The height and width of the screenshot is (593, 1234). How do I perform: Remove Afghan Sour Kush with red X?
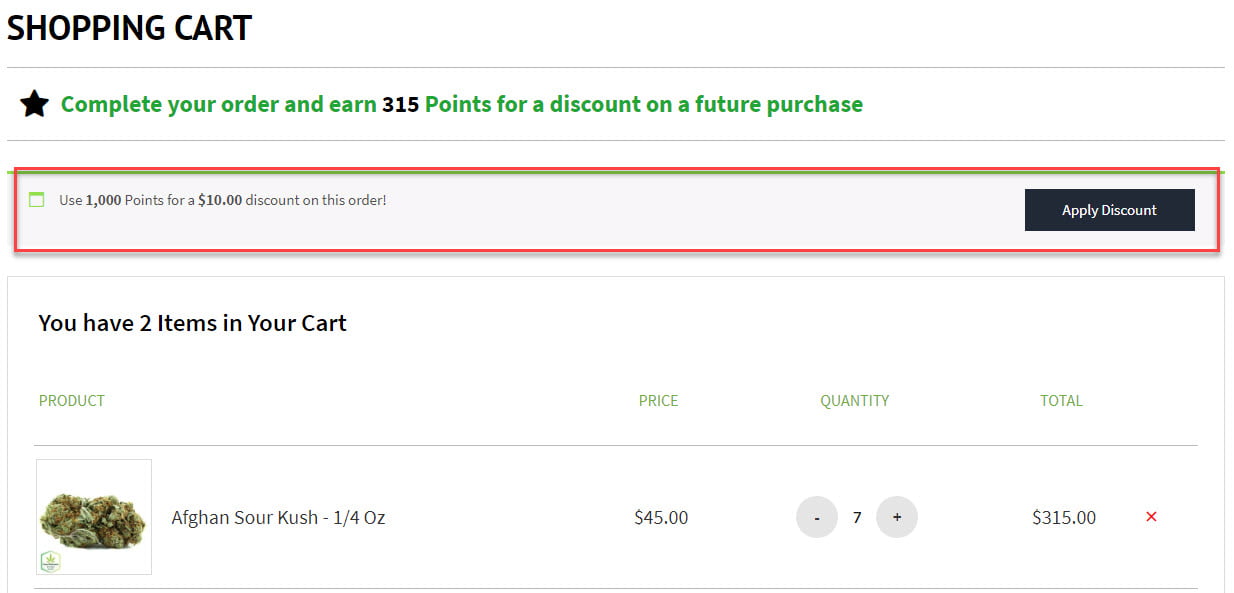tap(1151, 517)
